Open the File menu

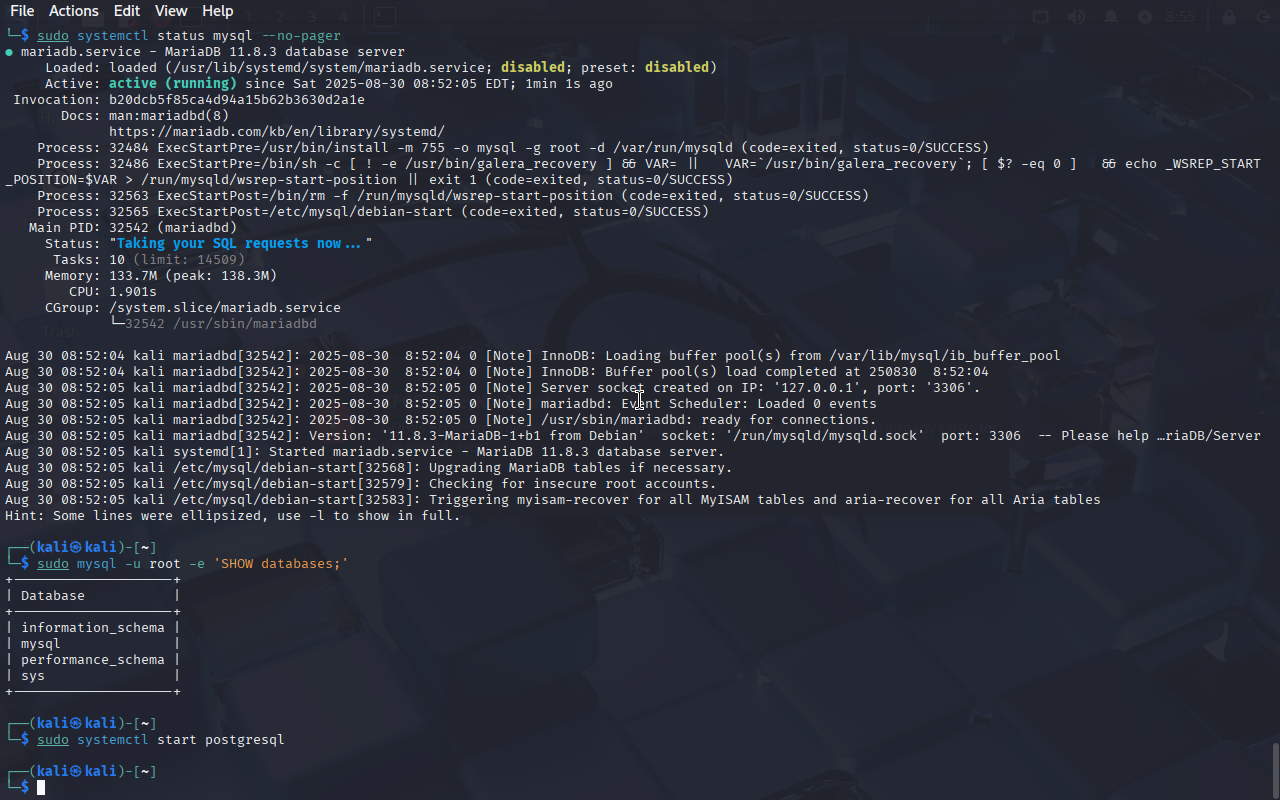pyautogui.click(x=21, y=11)
